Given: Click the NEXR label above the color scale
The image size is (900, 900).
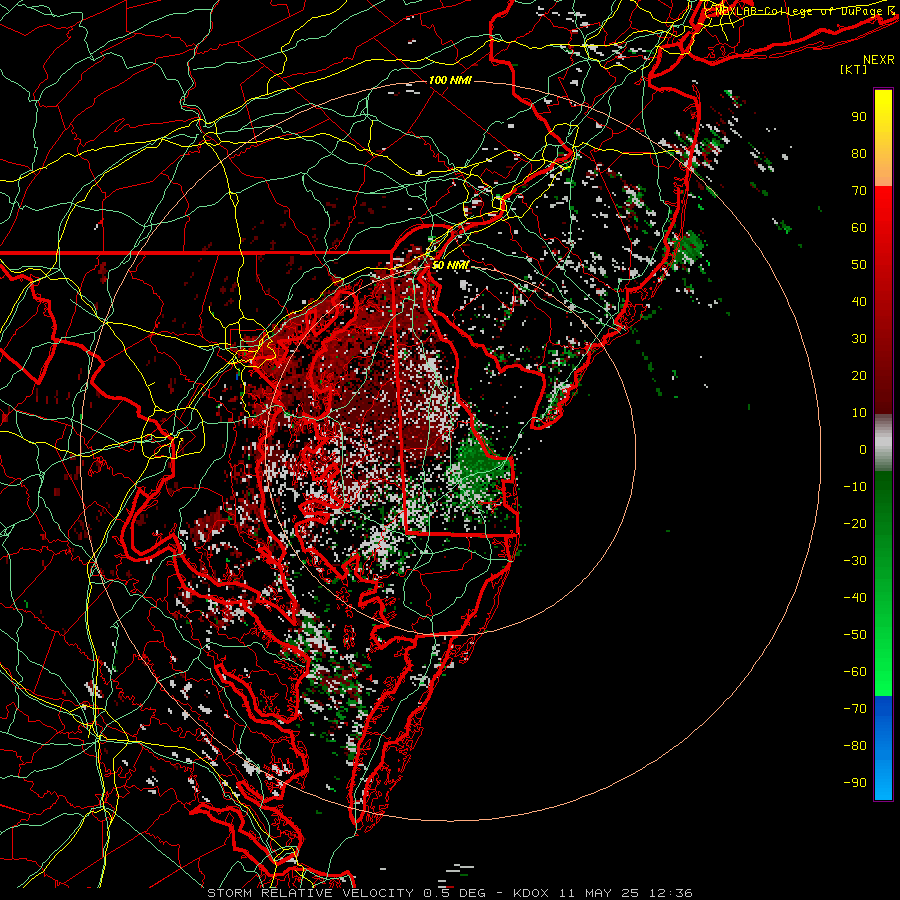Looking at the screenshot, I should coord(878,60).
